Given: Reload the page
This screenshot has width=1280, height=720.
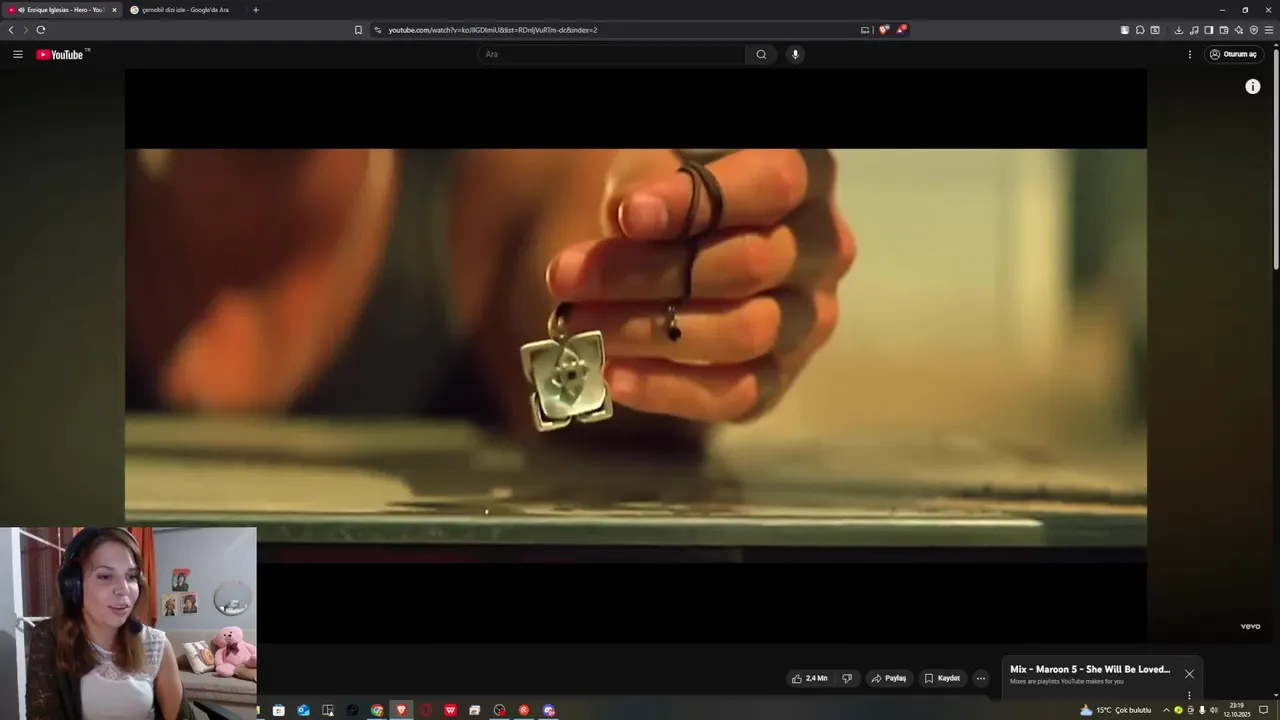Looking at the screenshot, I should tap(41, 30).
